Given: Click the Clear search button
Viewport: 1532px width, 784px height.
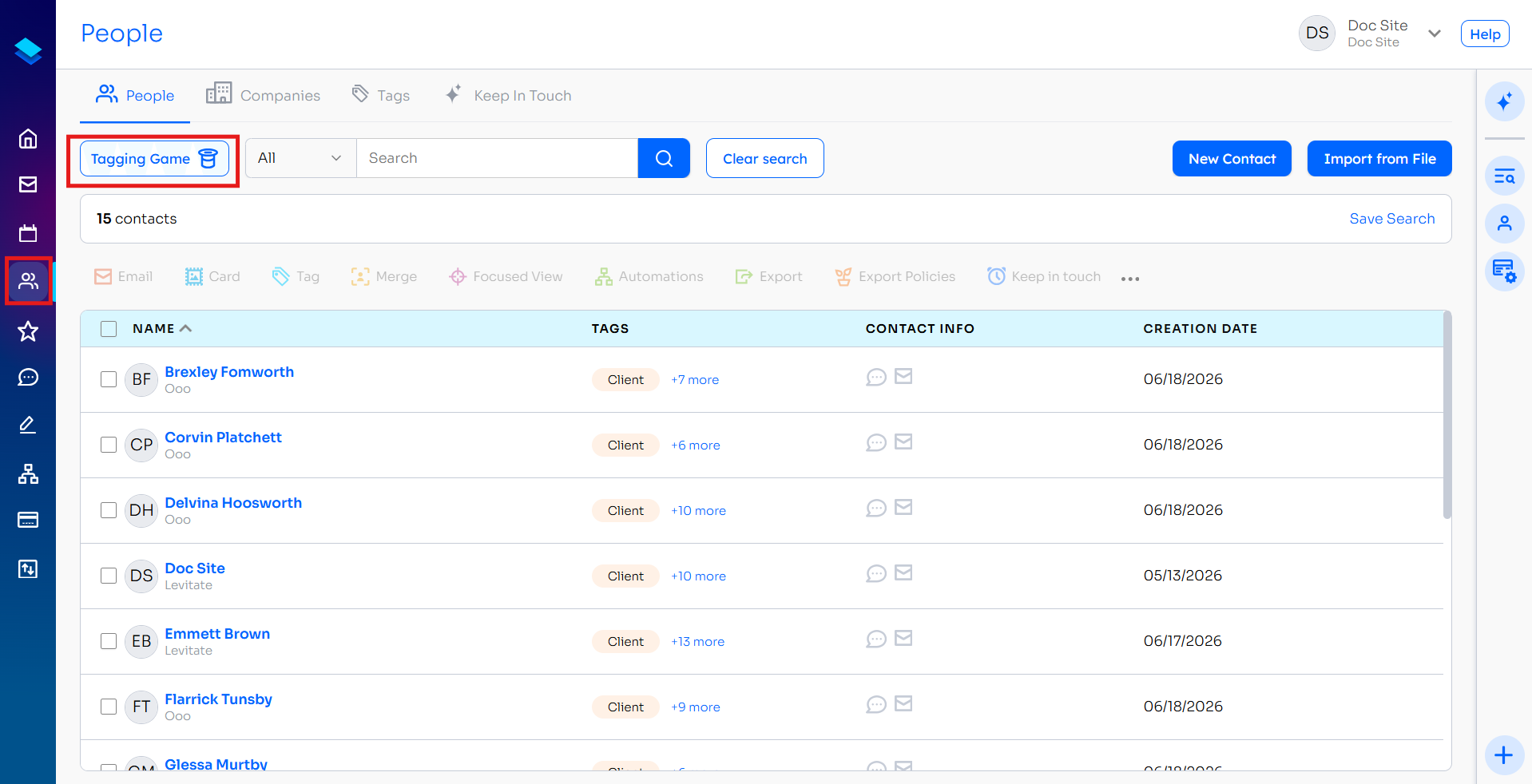Looking at the screenshot, I should pyautogui.click(x=765, y=158).
